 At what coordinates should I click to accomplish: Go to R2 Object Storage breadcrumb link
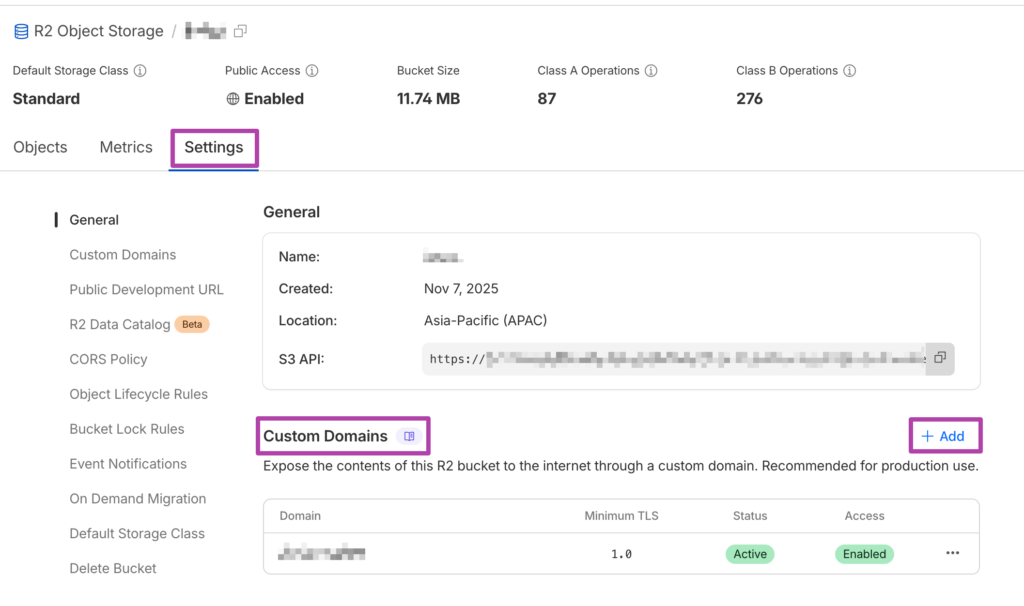[98, 31]
